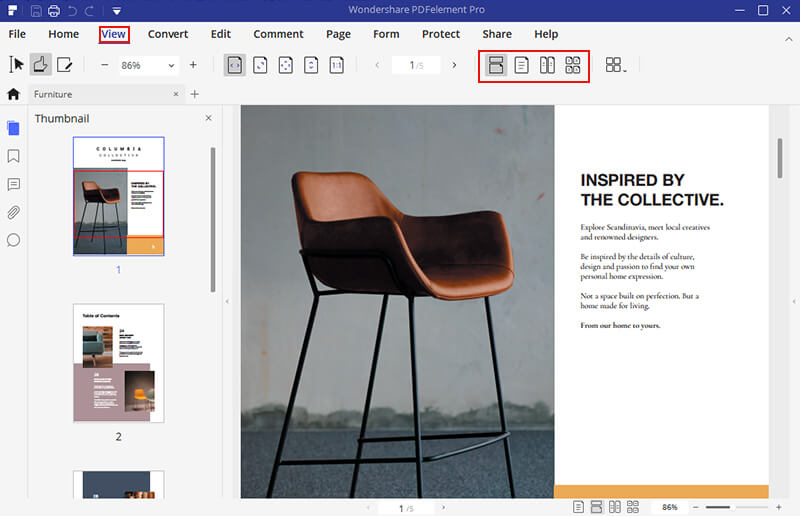Zoom out with the minus button
The image size is (800, 516).
pyautogui.click(x=105, y=65)
